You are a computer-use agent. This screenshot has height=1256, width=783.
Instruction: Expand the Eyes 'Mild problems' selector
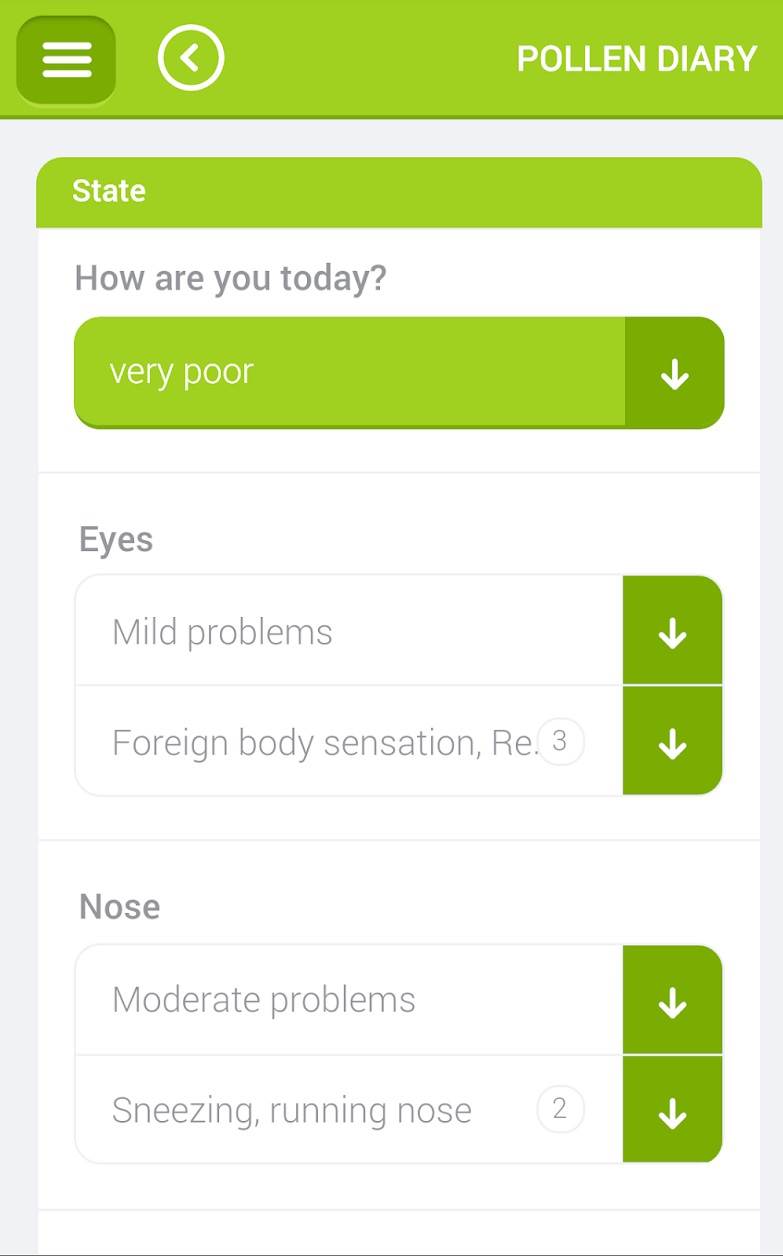click(x=348, y=632)
